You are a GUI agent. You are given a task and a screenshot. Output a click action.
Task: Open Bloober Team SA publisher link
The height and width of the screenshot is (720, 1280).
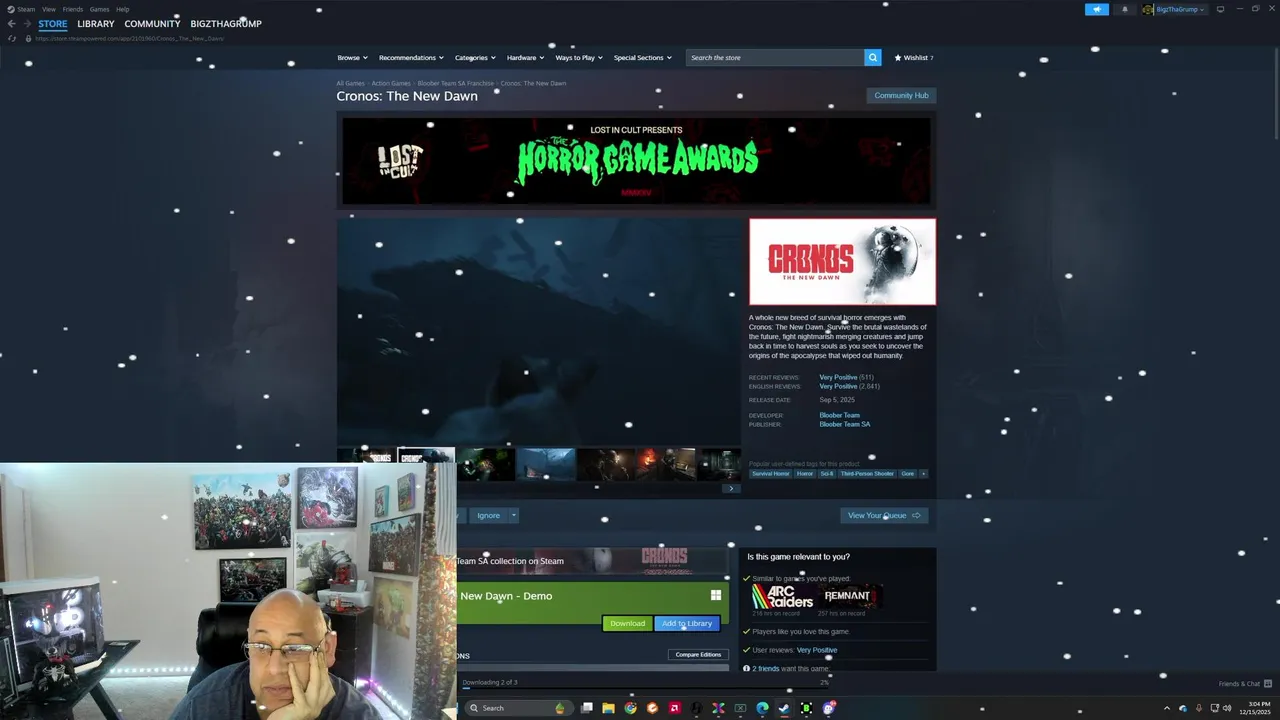[844, 424]
